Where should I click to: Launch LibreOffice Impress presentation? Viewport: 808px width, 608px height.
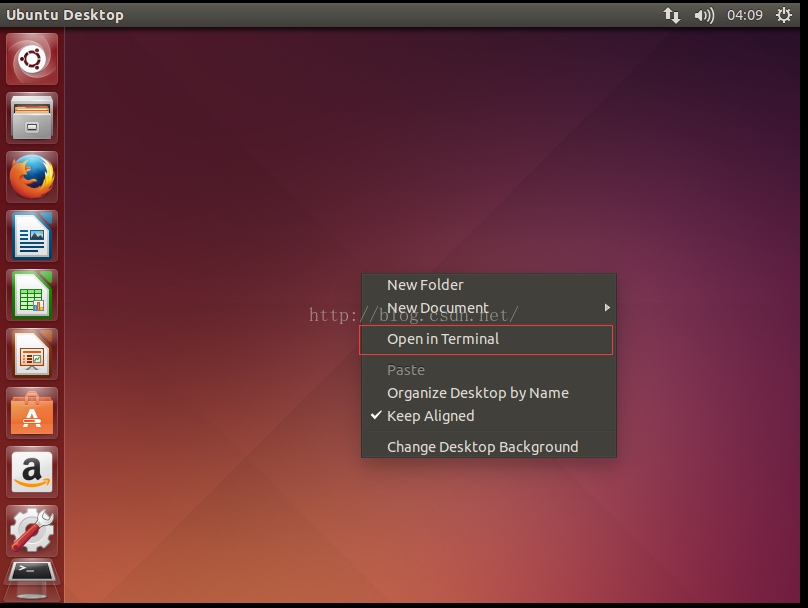click(x=32, y=354)
